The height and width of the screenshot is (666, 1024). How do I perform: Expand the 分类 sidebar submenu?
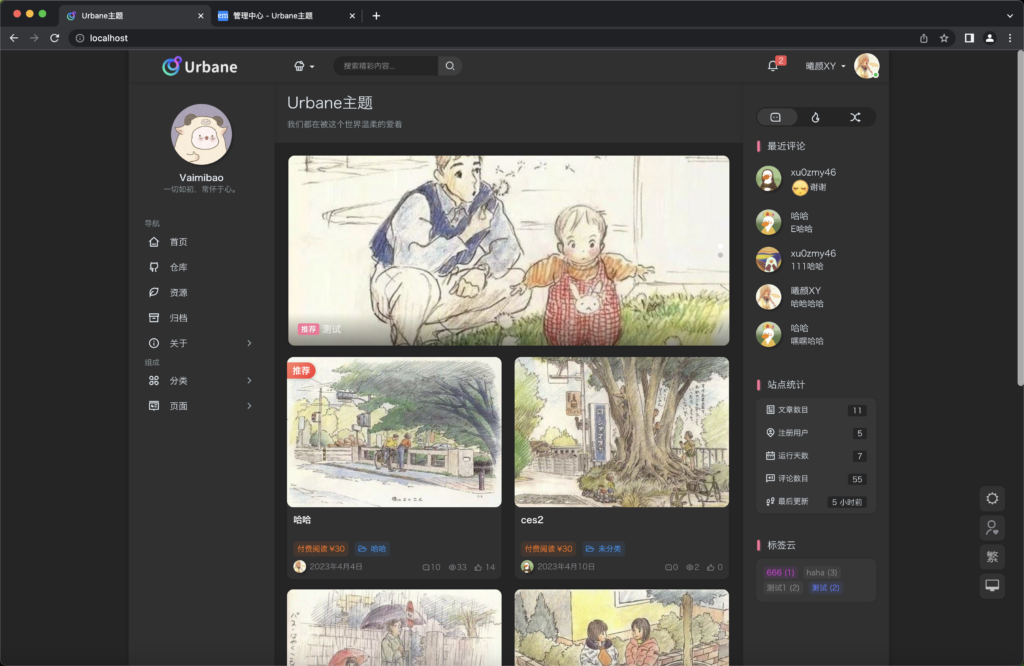point(249,381)
